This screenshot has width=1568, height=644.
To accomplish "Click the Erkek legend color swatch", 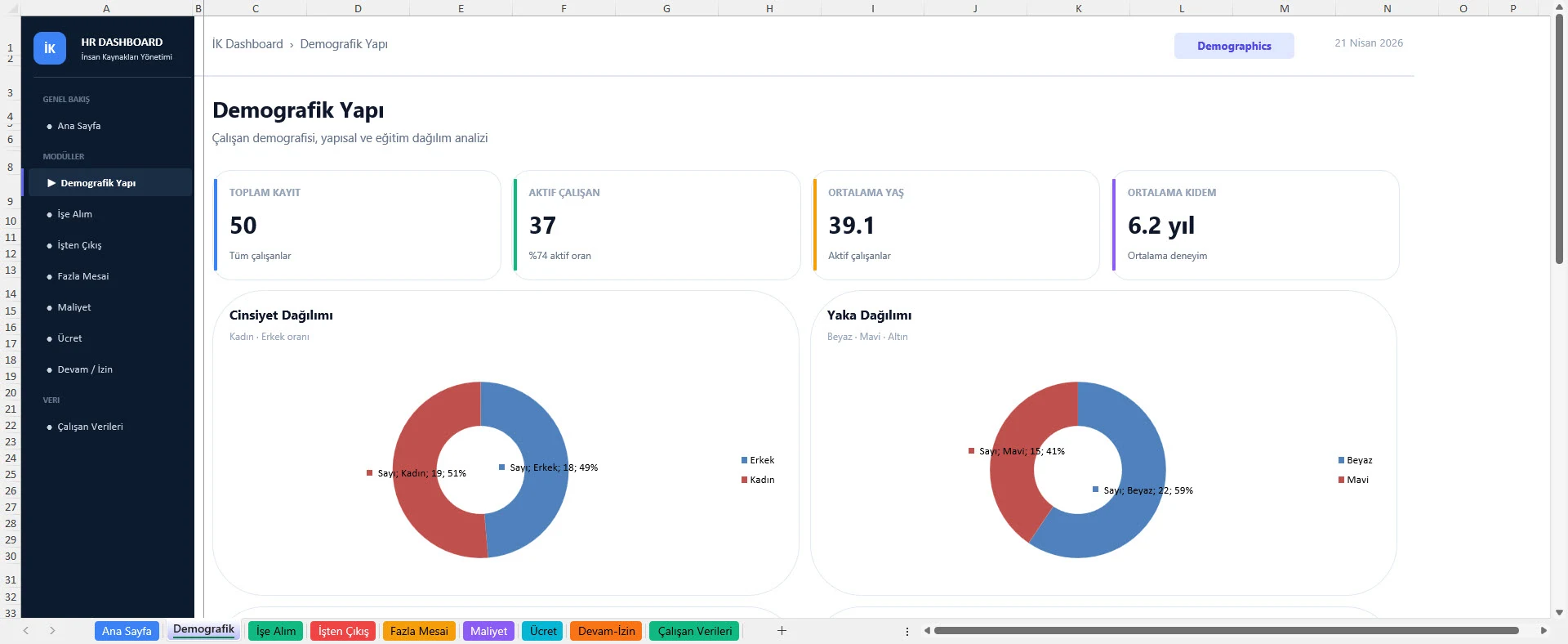I will [x=744, y=460].
